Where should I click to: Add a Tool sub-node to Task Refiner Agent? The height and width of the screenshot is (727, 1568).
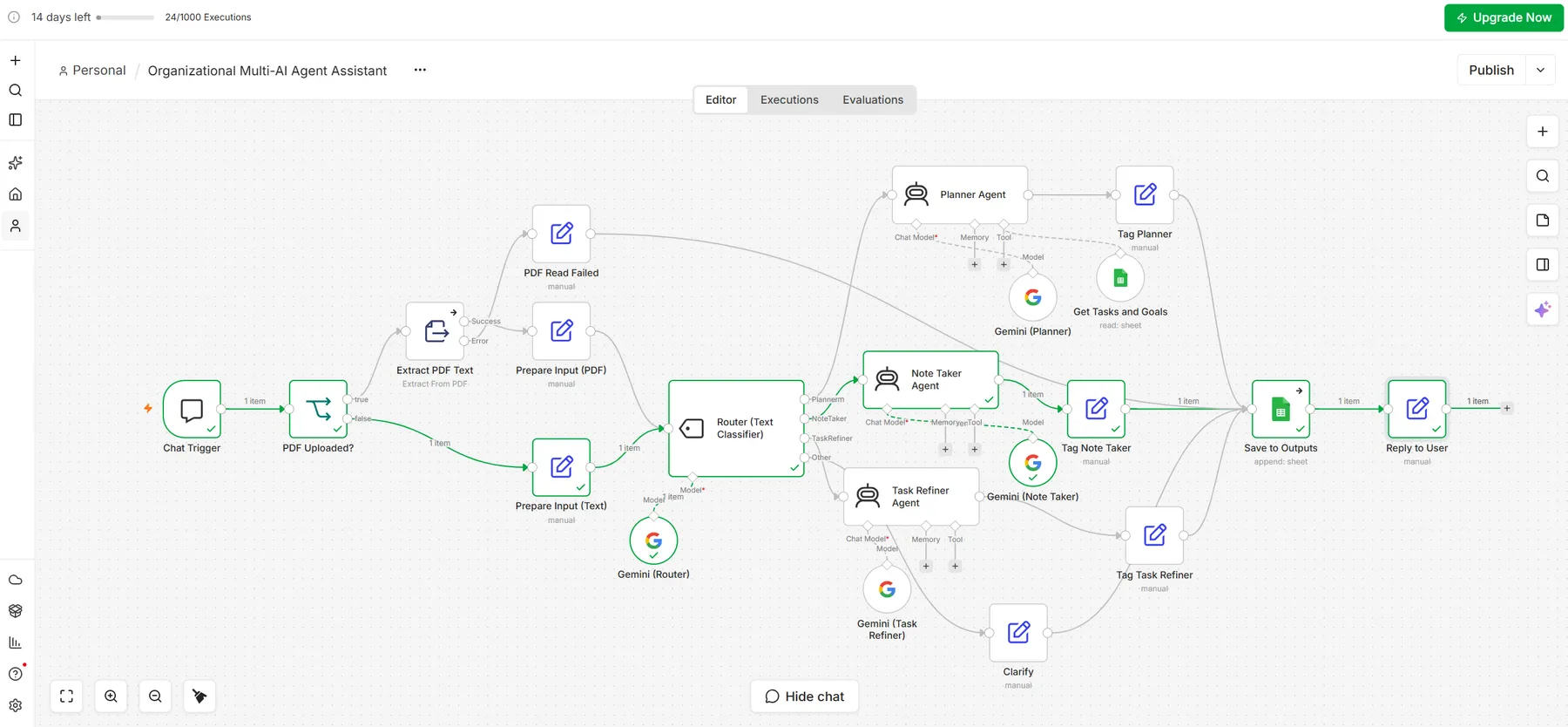coord(955,566)
